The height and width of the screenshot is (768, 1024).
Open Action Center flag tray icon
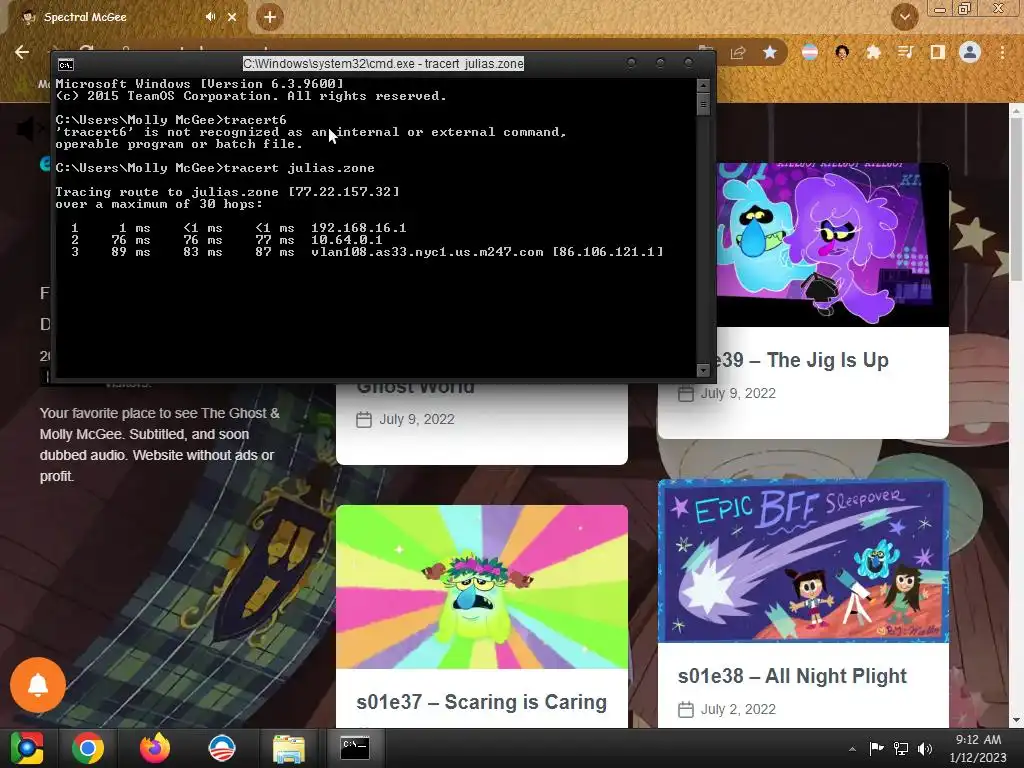point(876,748)
